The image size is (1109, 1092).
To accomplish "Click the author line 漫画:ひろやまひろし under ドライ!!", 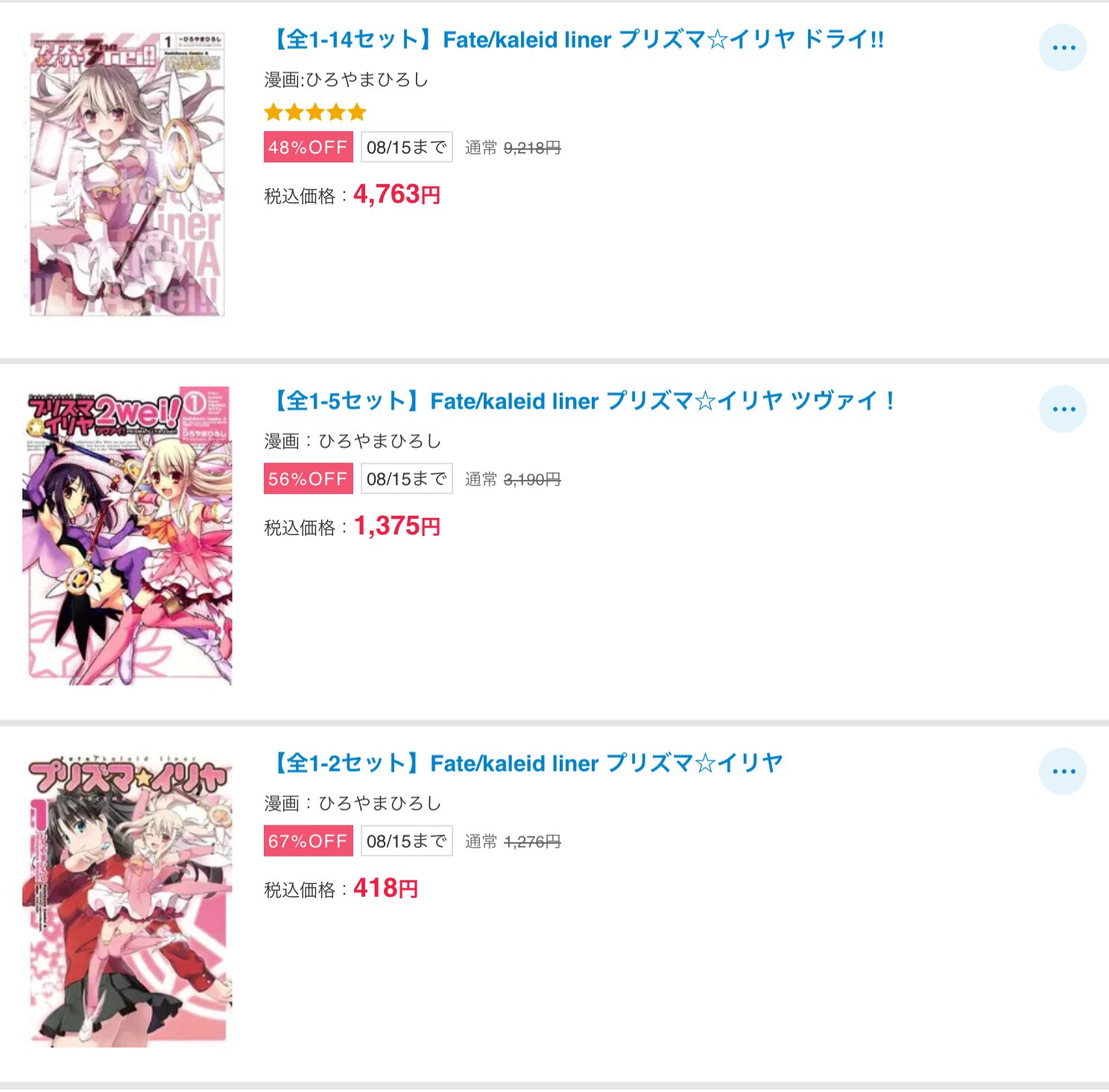I will click(x=347, y=80).
